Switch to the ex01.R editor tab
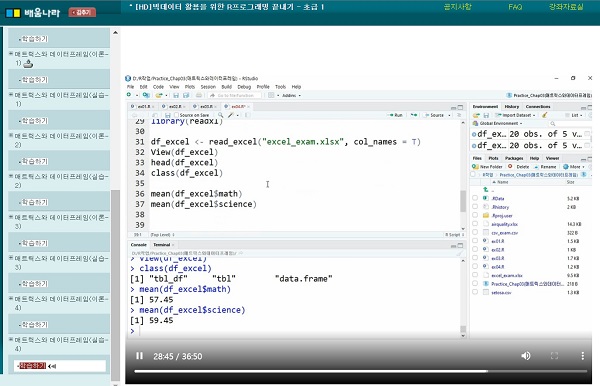Viewport: 600px width, 386px height. pos(143,106)
